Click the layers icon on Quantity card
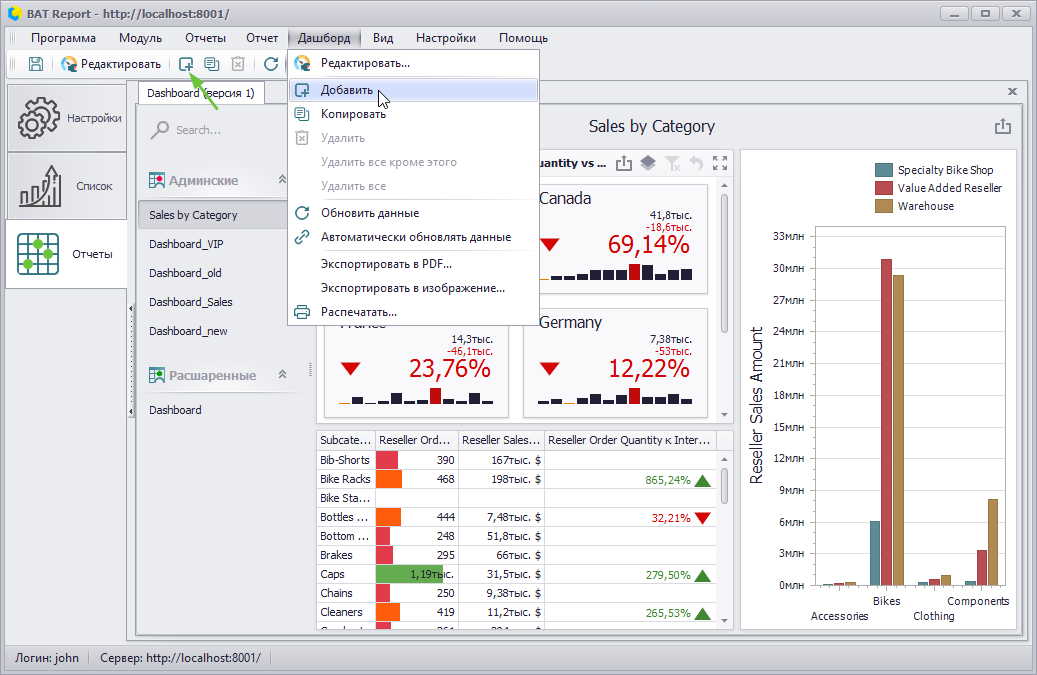 pos(648,163)
